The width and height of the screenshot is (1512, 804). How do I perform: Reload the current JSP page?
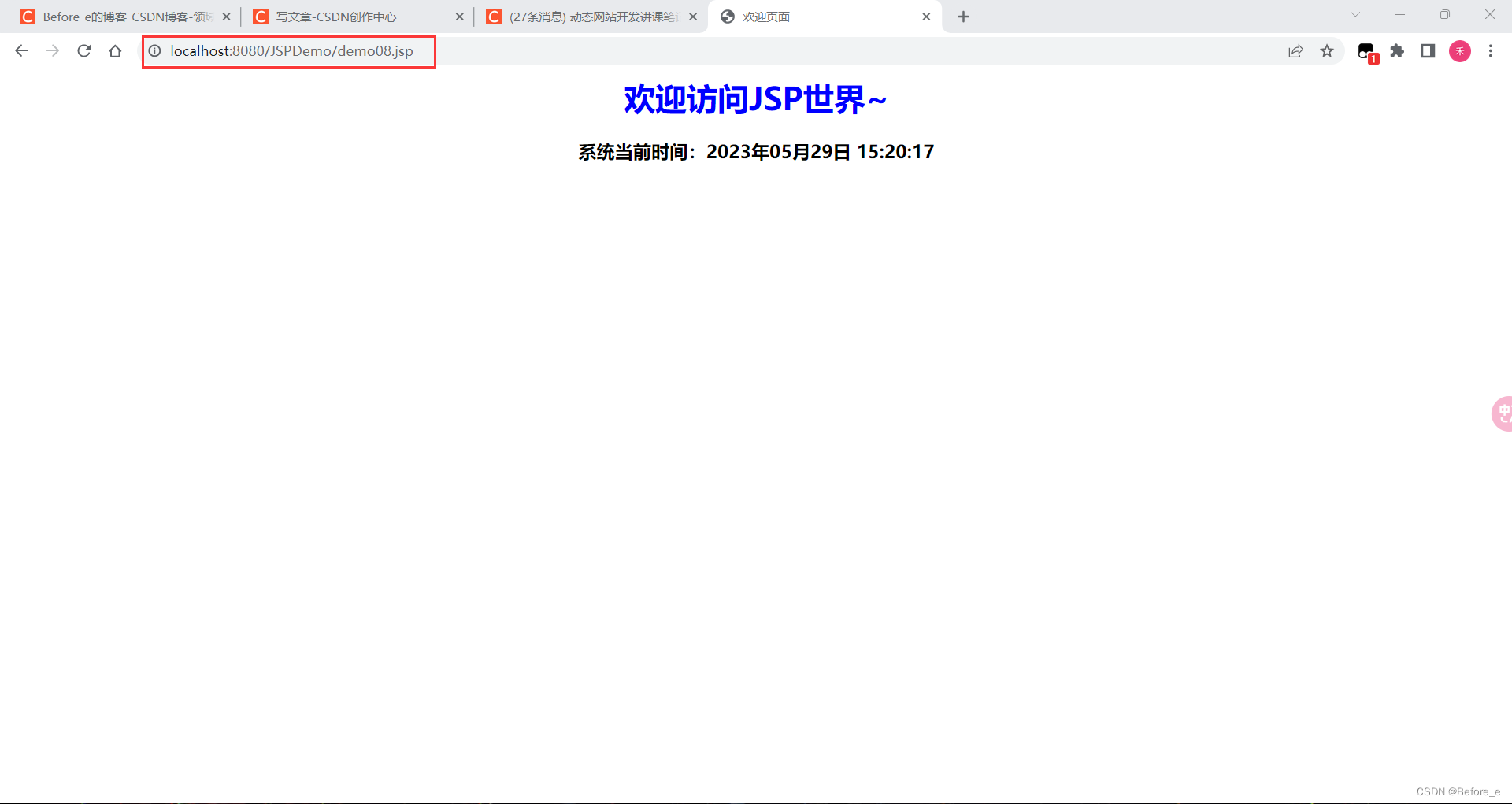83,51
